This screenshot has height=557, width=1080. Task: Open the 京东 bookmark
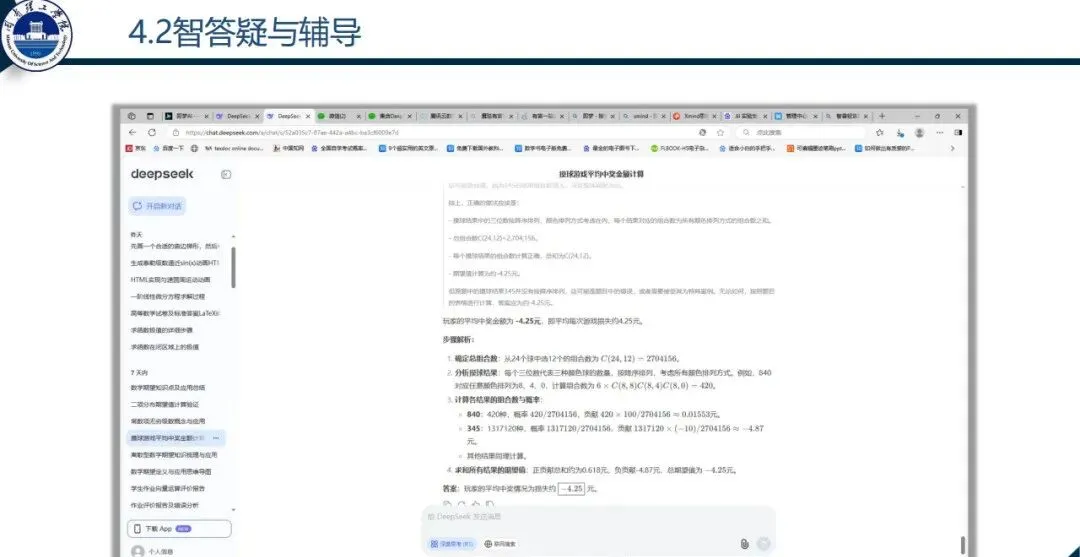point(136,148)
